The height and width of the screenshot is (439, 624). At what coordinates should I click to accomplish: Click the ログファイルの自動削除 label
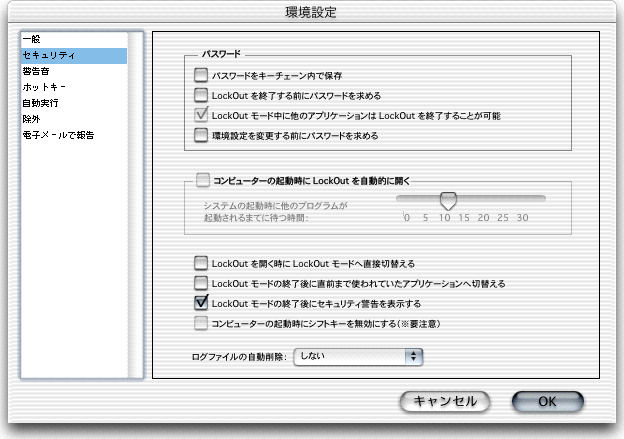point(239,357)
